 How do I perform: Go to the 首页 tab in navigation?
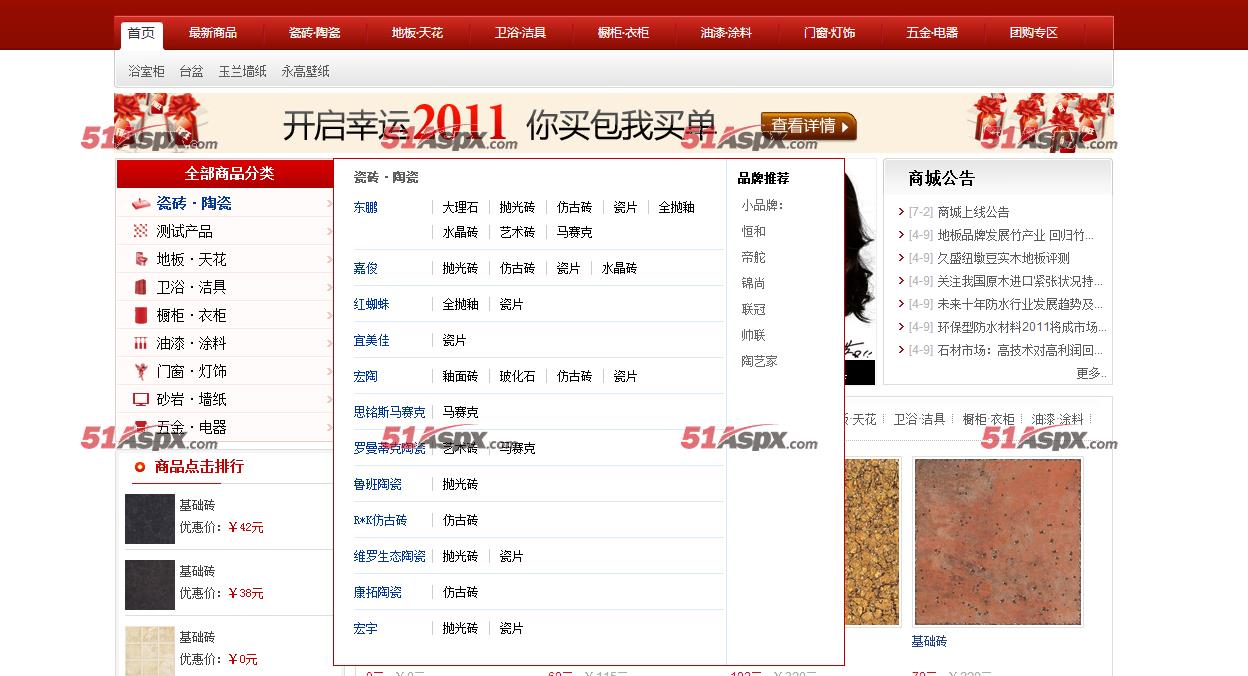[x=141, y=33]
